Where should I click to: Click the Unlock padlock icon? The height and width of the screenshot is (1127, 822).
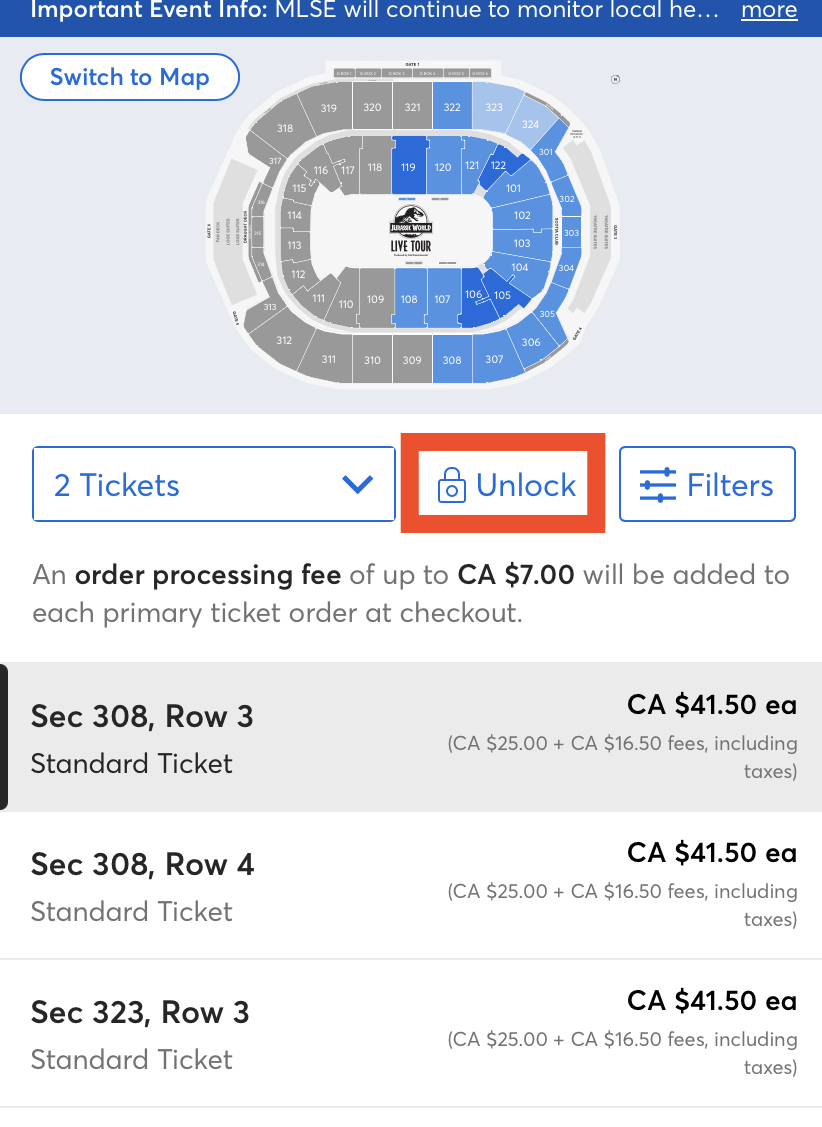click(451, 485)
